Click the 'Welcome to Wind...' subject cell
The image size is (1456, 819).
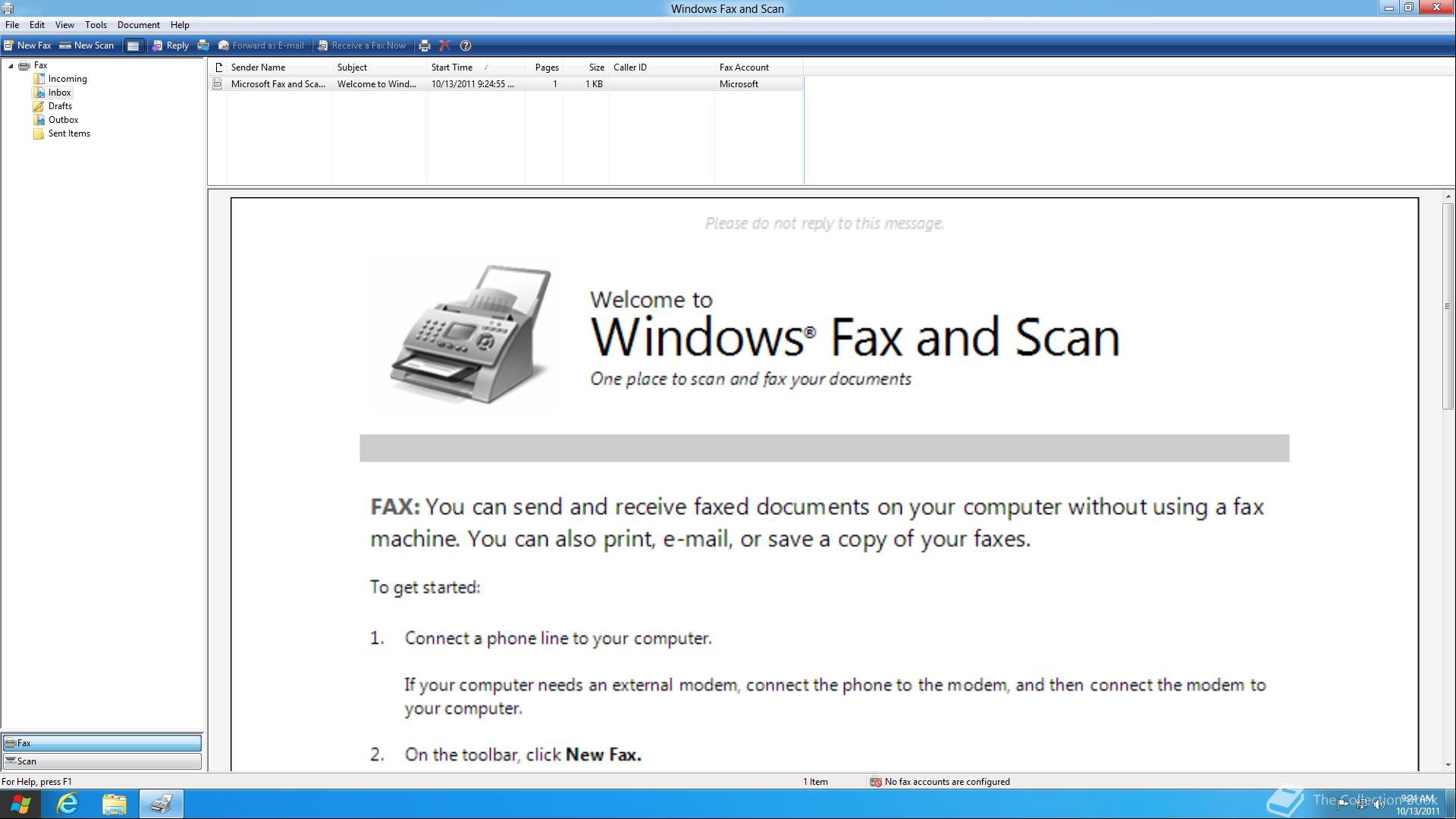tap(377, 84)
